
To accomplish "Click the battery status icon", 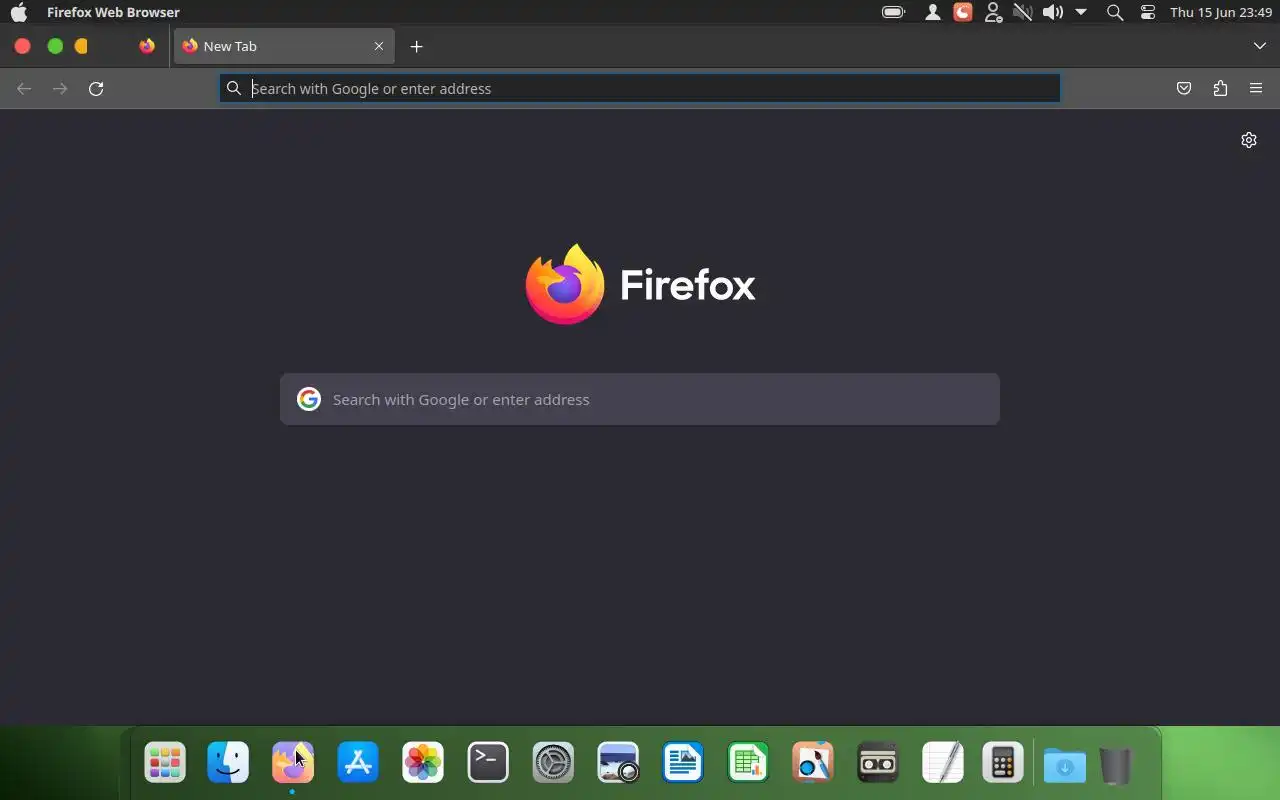I will tap(893, 12).
